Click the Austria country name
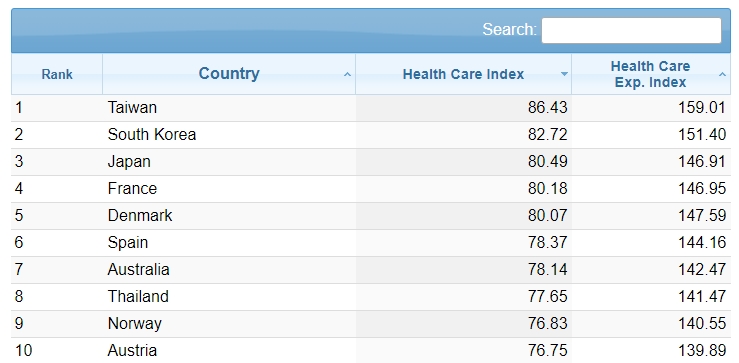Image resolution: width=739 pixels, height=363 pixels. point(132,351)
